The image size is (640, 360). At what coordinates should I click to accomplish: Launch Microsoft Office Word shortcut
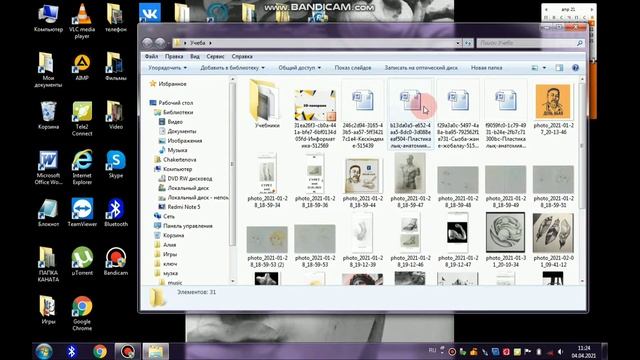(x=48, y=168)
